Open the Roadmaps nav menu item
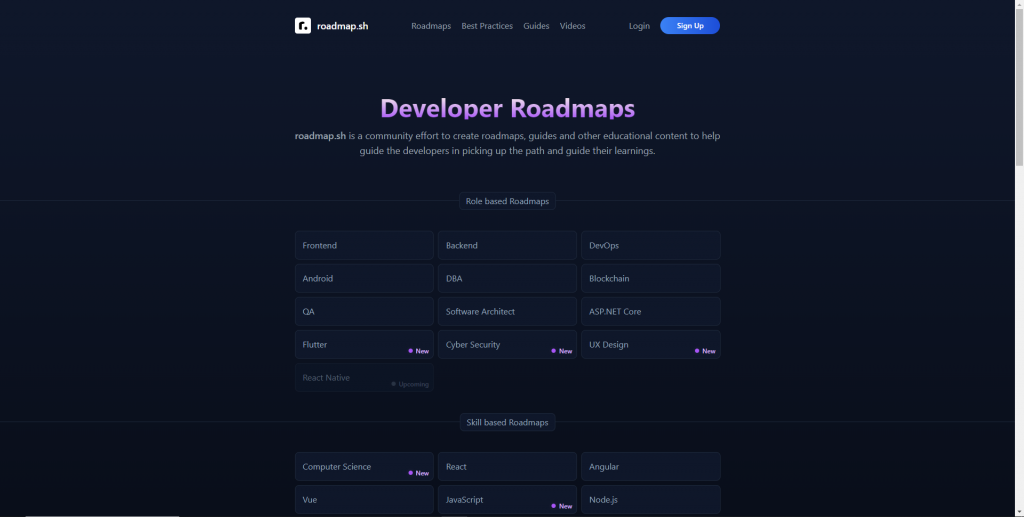 [x=431, y=26]
